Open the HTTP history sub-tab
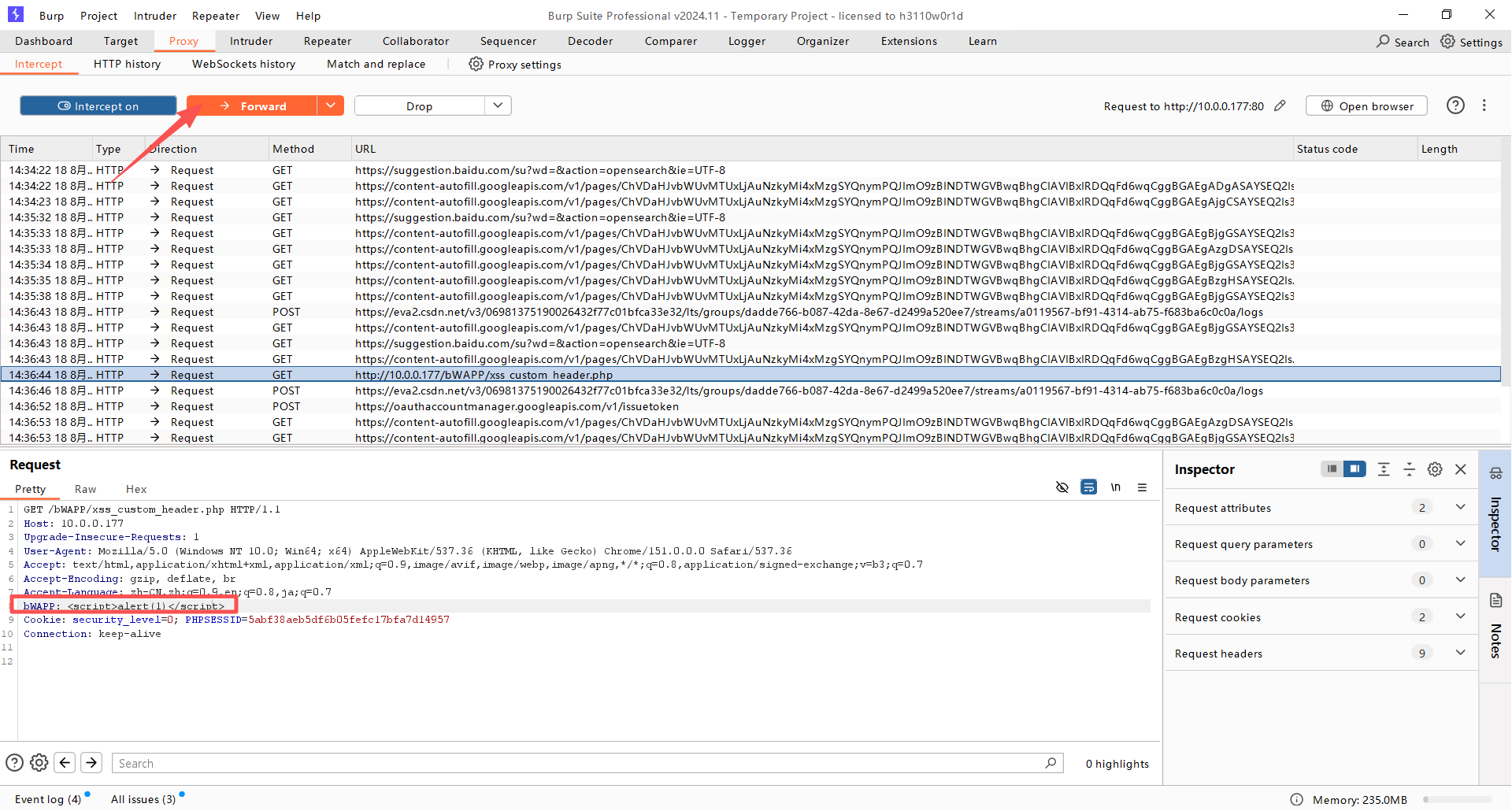Image resolution: width=1512 pixels, height=811 pixels. 128,64
